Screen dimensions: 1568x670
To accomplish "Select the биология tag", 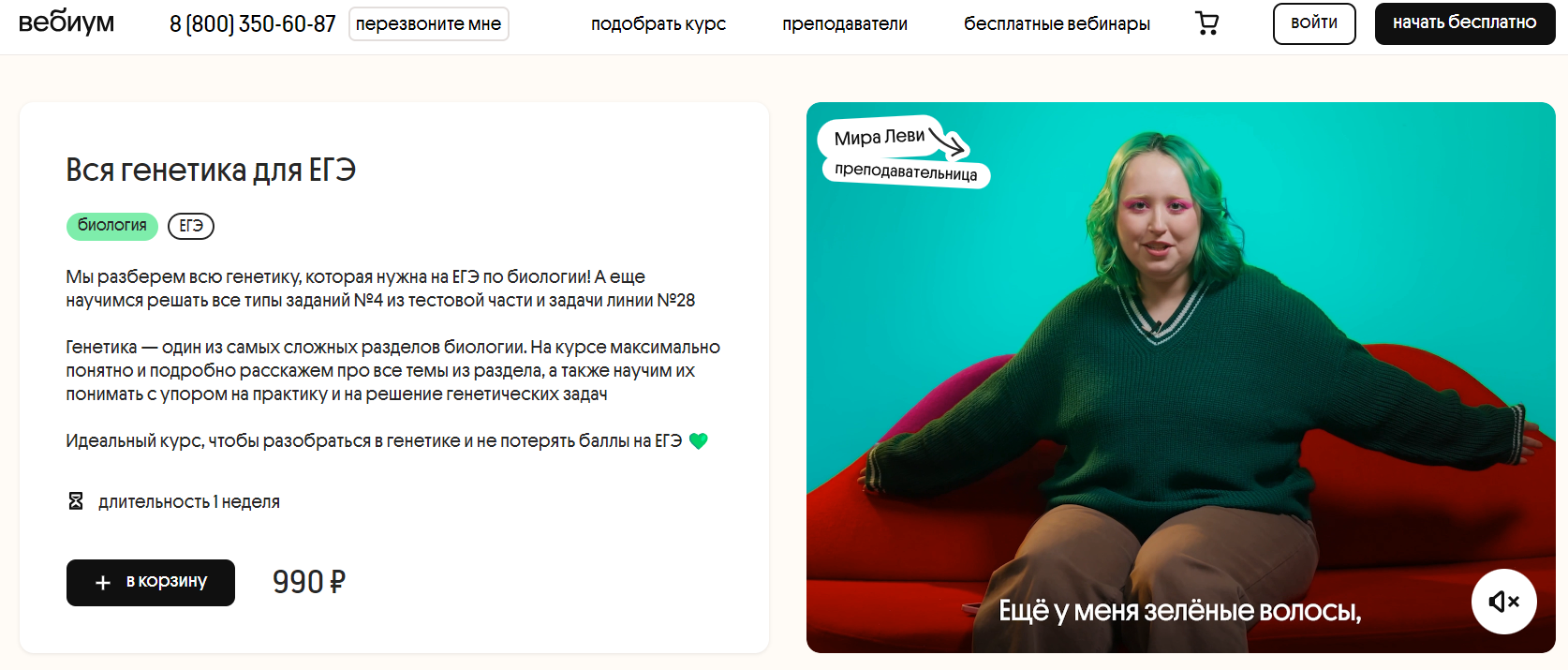I will point(112,226).
